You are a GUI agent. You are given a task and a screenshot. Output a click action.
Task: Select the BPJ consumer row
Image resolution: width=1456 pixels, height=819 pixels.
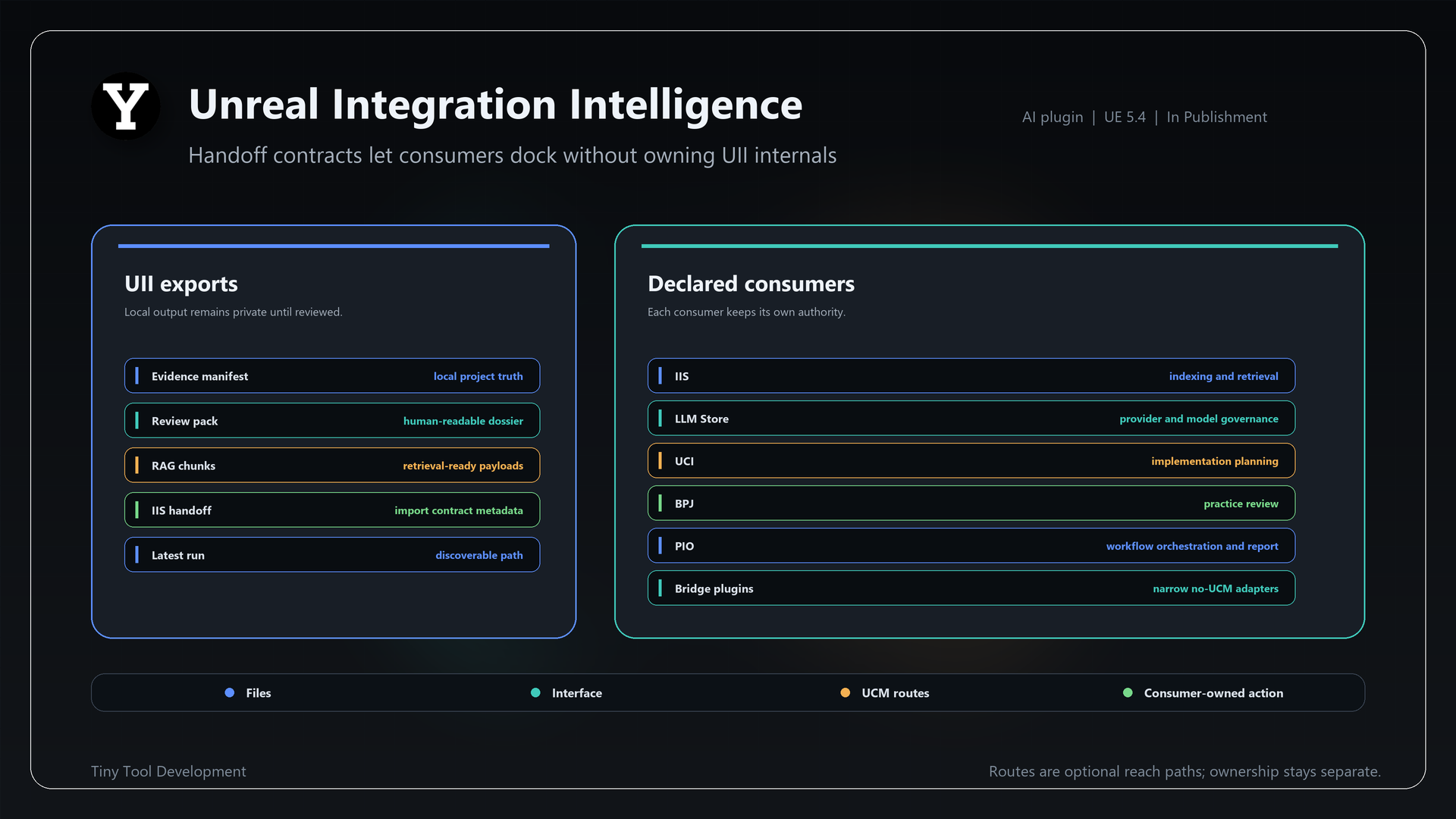971,504
